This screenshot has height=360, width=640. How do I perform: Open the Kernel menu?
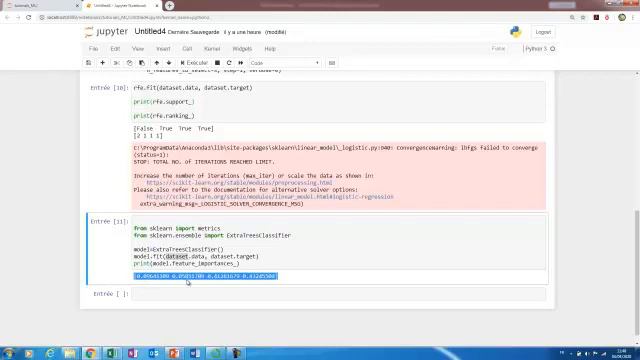(x=212, y=49)
